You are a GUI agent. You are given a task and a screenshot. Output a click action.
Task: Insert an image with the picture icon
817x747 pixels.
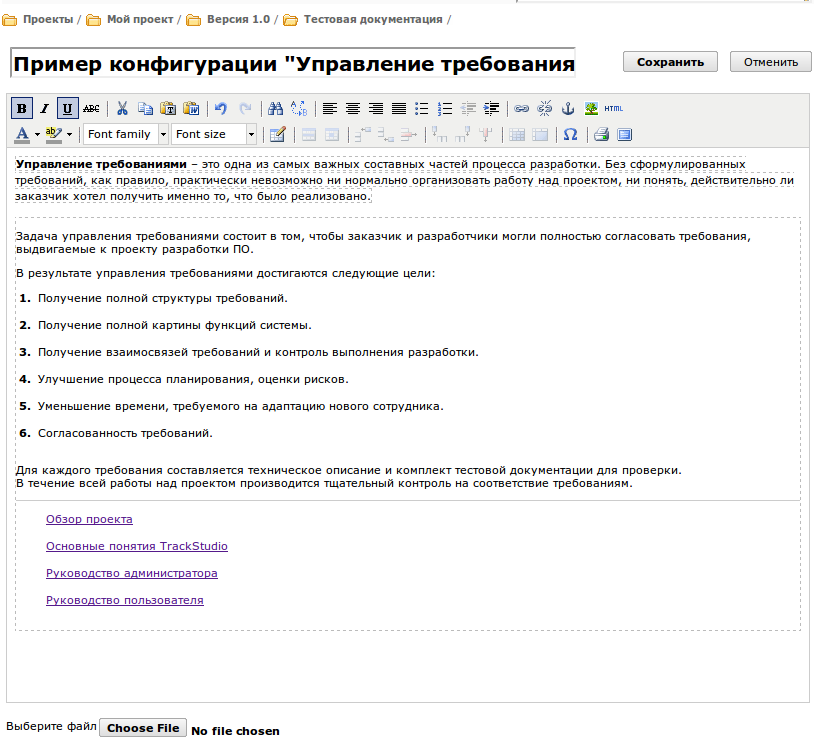click(591, 108)
